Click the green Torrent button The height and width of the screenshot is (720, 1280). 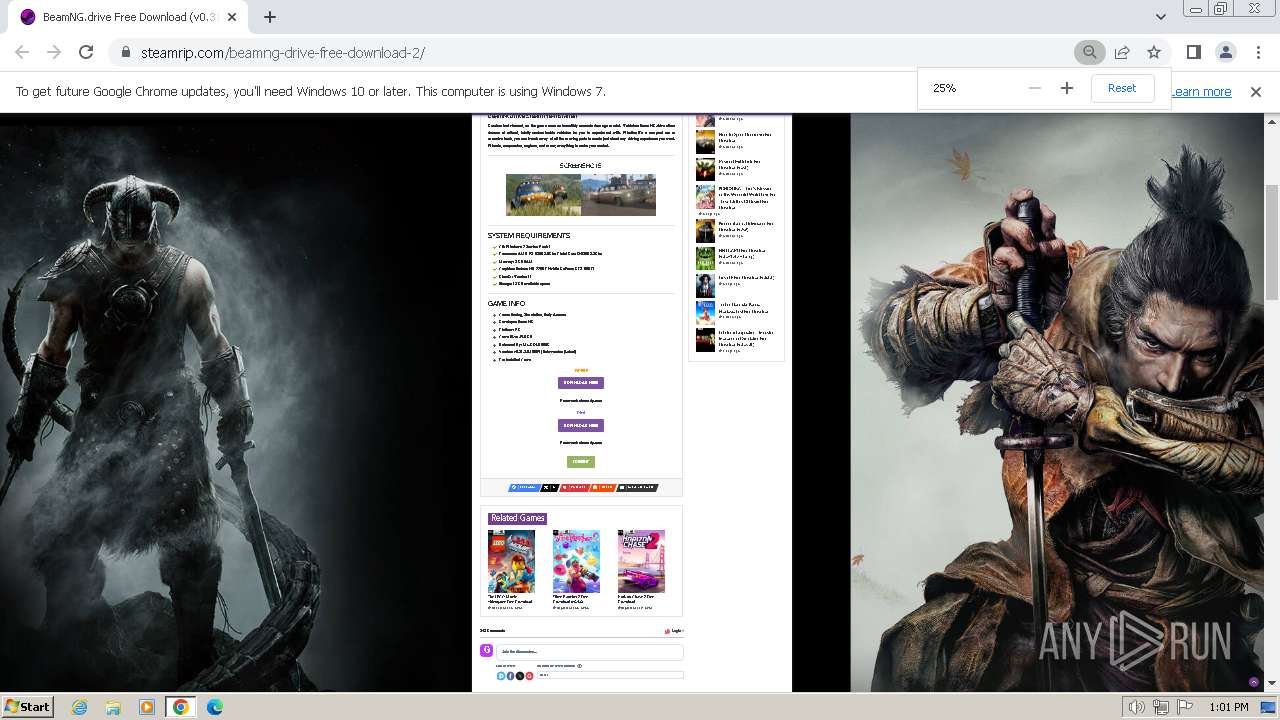[581, 462]
